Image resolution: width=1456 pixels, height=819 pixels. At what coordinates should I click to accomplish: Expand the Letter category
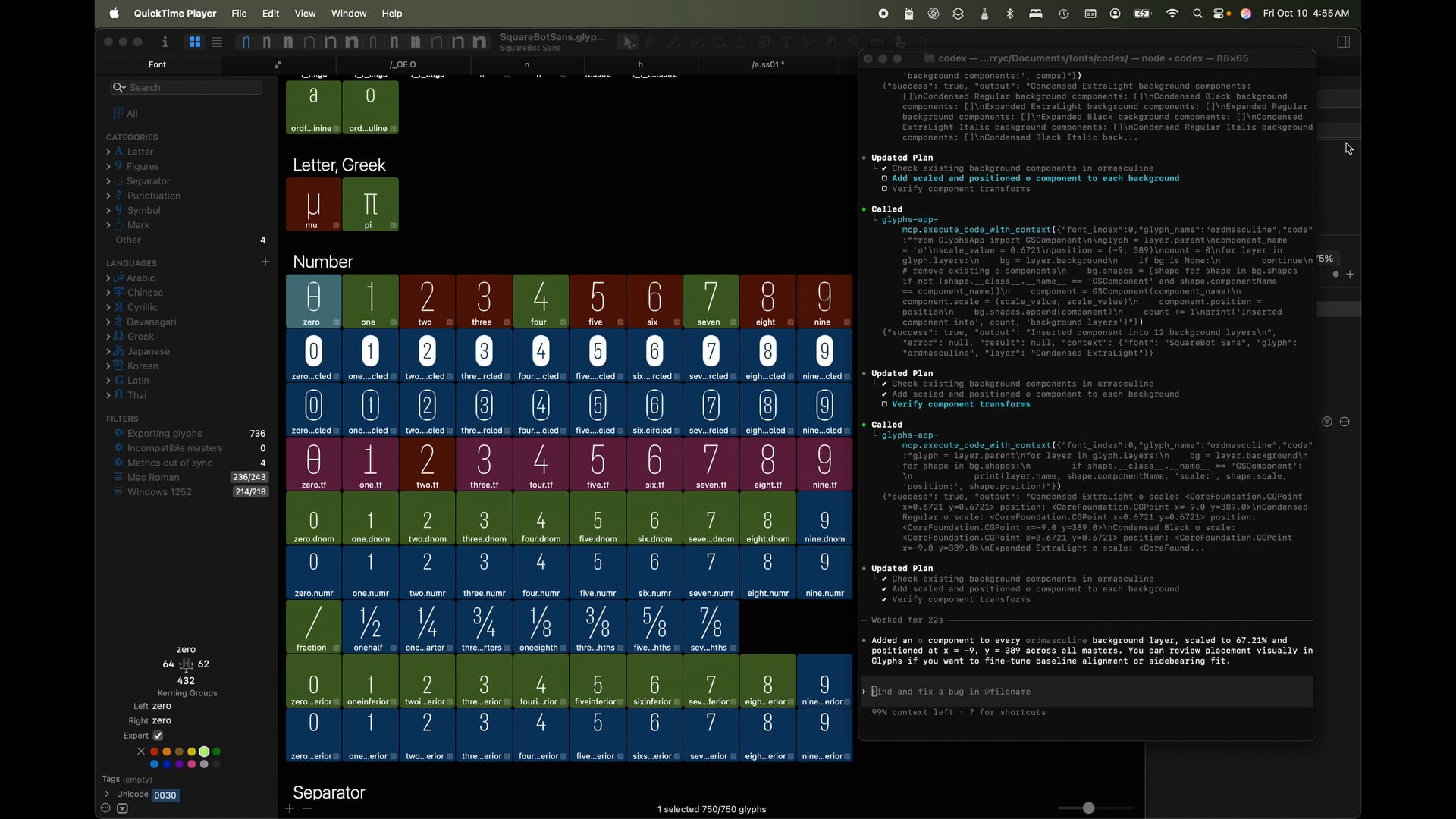(x=108, y=152)
